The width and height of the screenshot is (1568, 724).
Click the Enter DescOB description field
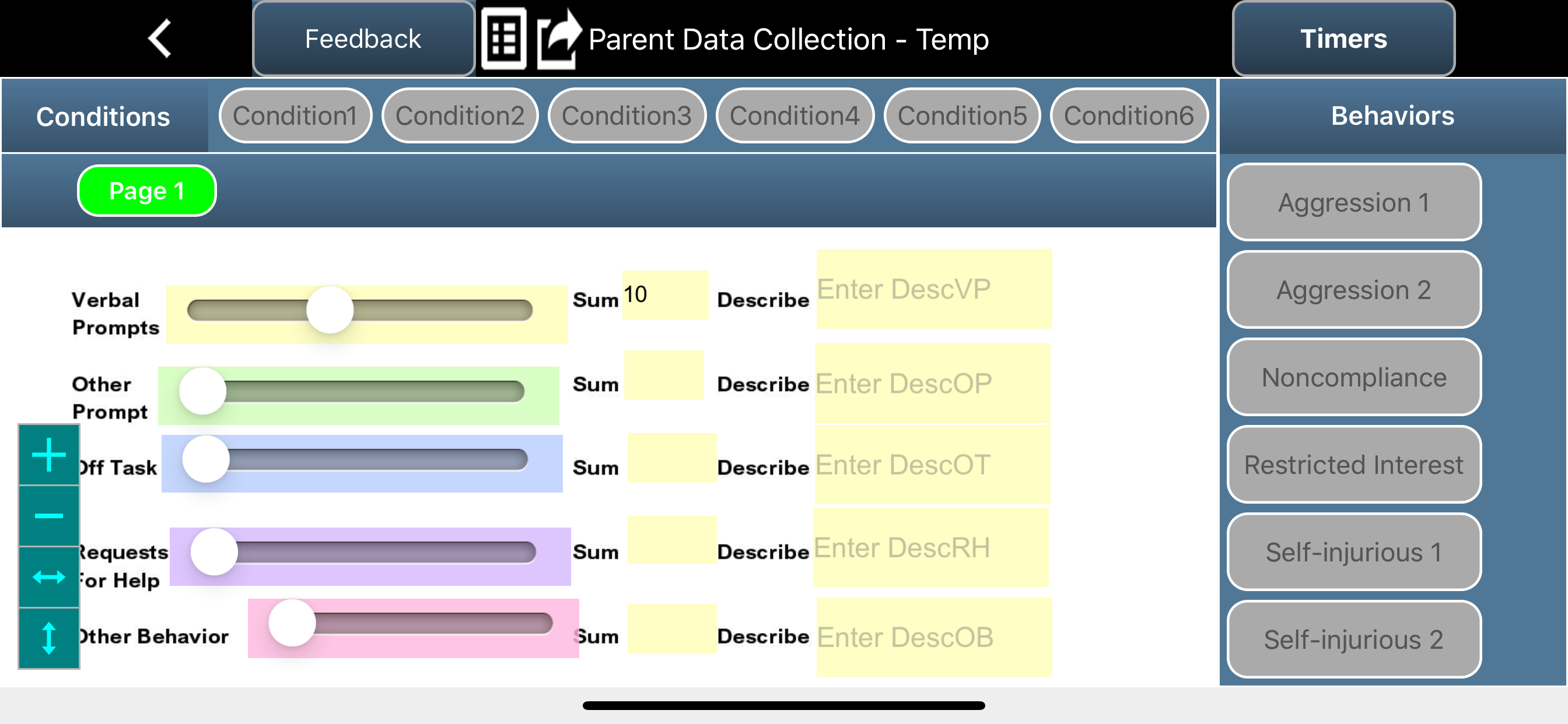[x=935, y=637]
